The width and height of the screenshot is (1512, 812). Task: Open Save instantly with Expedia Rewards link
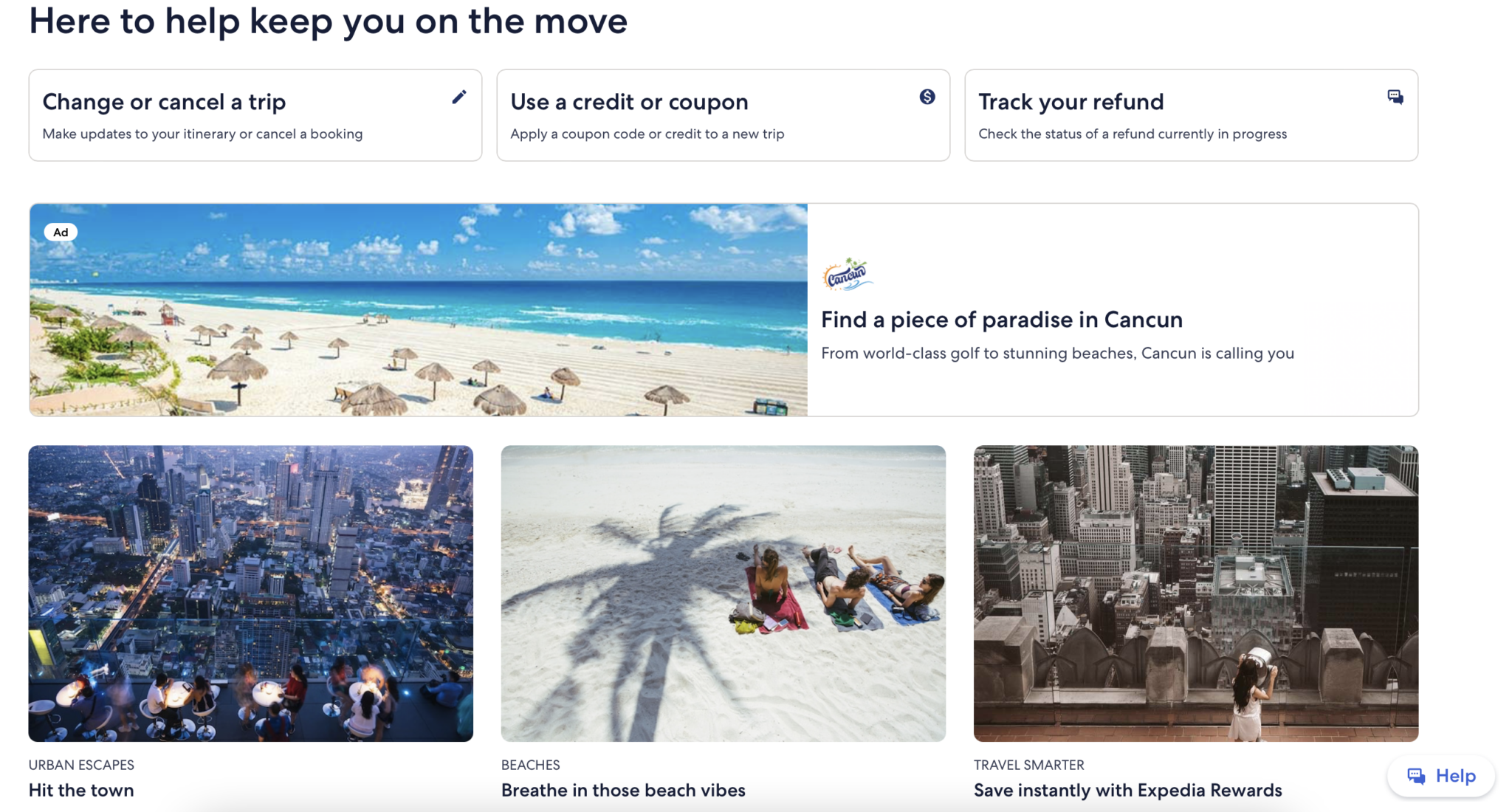point(1127,790)
